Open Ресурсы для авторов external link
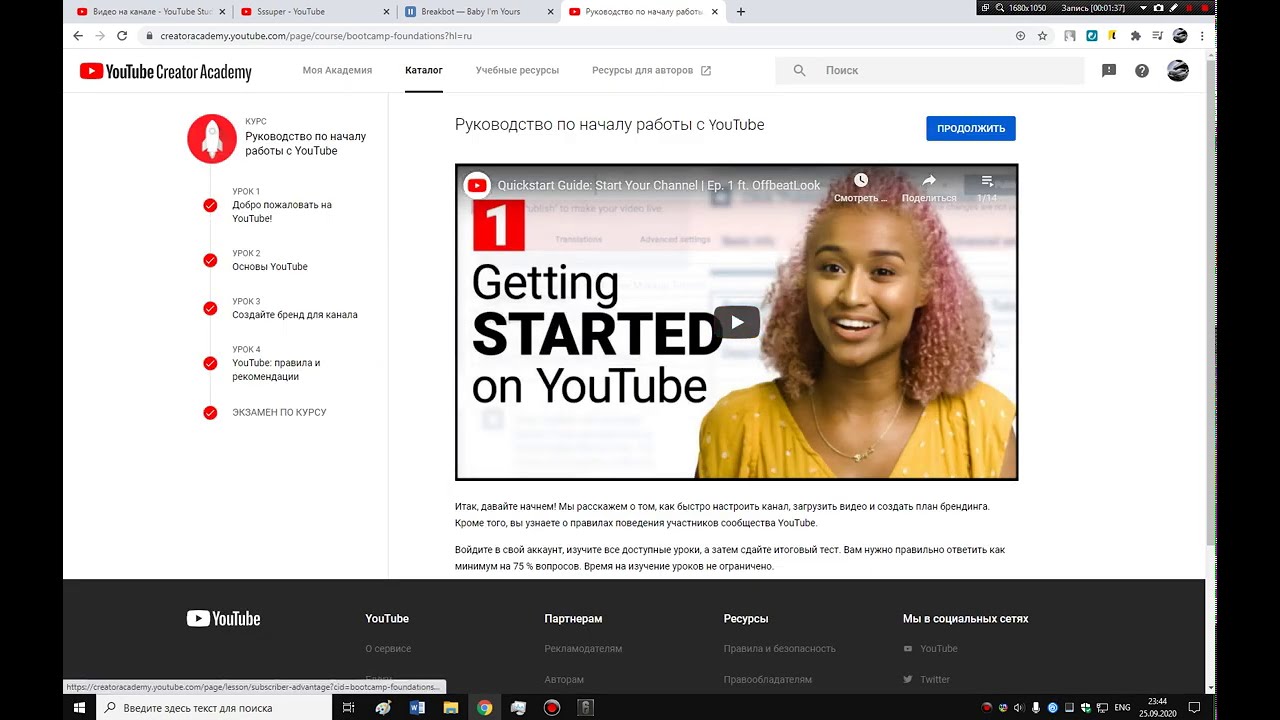 pos(651,71)
